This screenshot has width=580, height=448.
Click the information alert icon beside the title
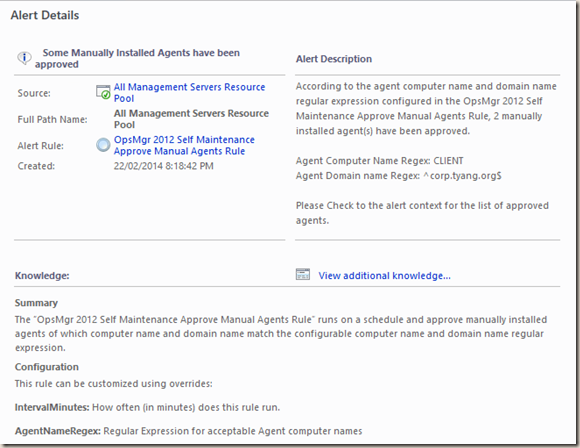pyautogui.click(x=24, y=58)
